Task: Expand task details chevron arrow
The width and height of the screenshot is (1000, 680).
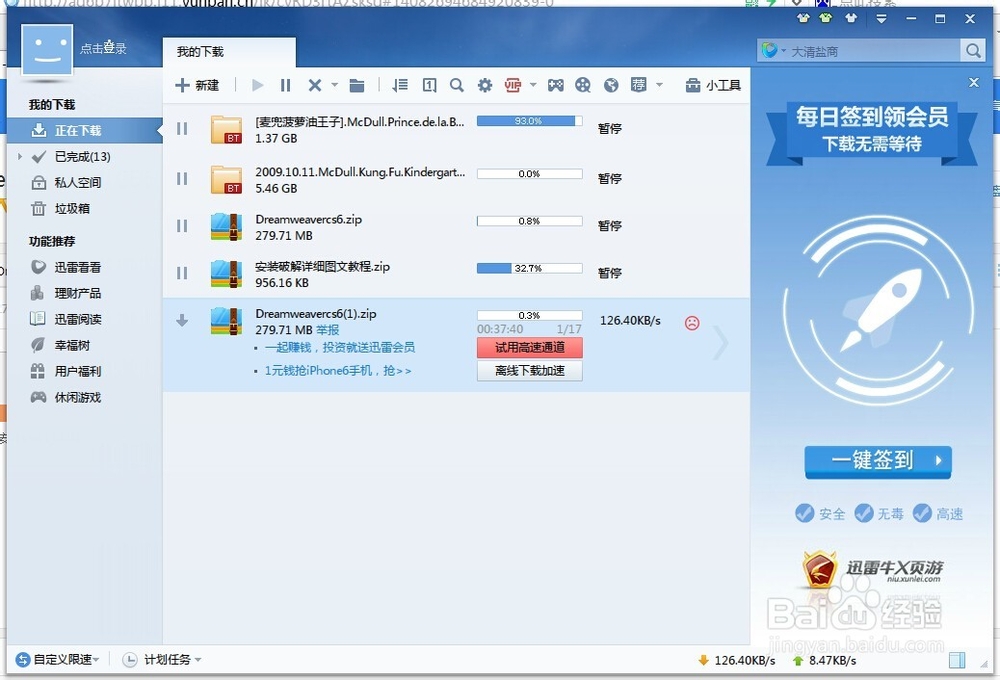Action: point(721,343)
